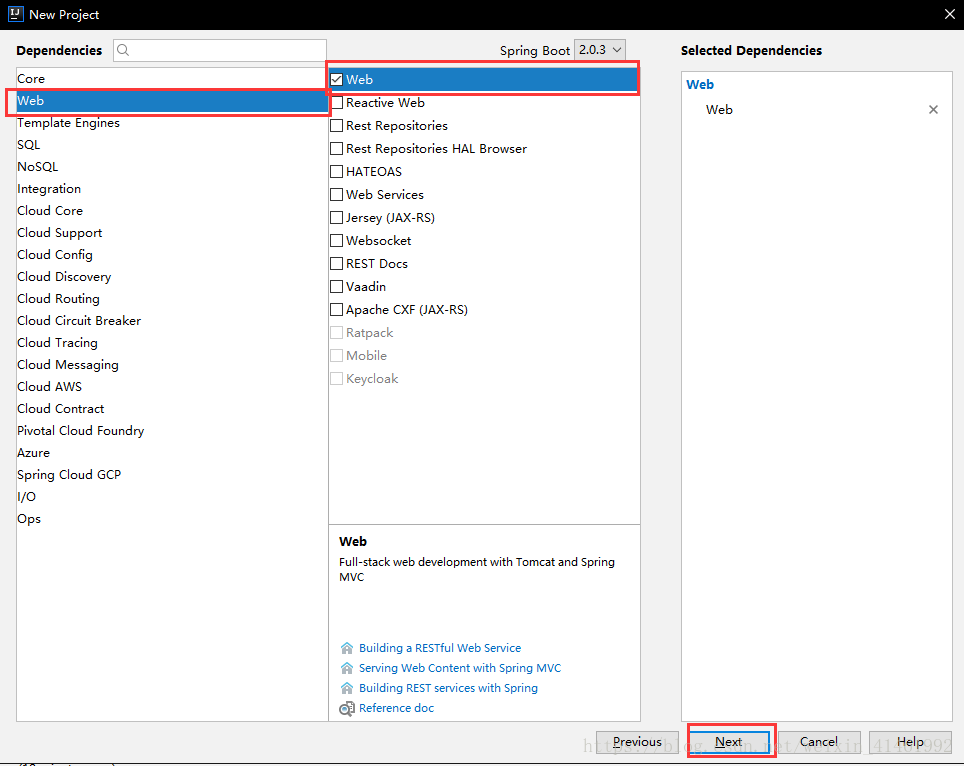The image size is (964, 766).
Task: Click the Previous button
Action: pyautogui.click(x=638, y=742)
